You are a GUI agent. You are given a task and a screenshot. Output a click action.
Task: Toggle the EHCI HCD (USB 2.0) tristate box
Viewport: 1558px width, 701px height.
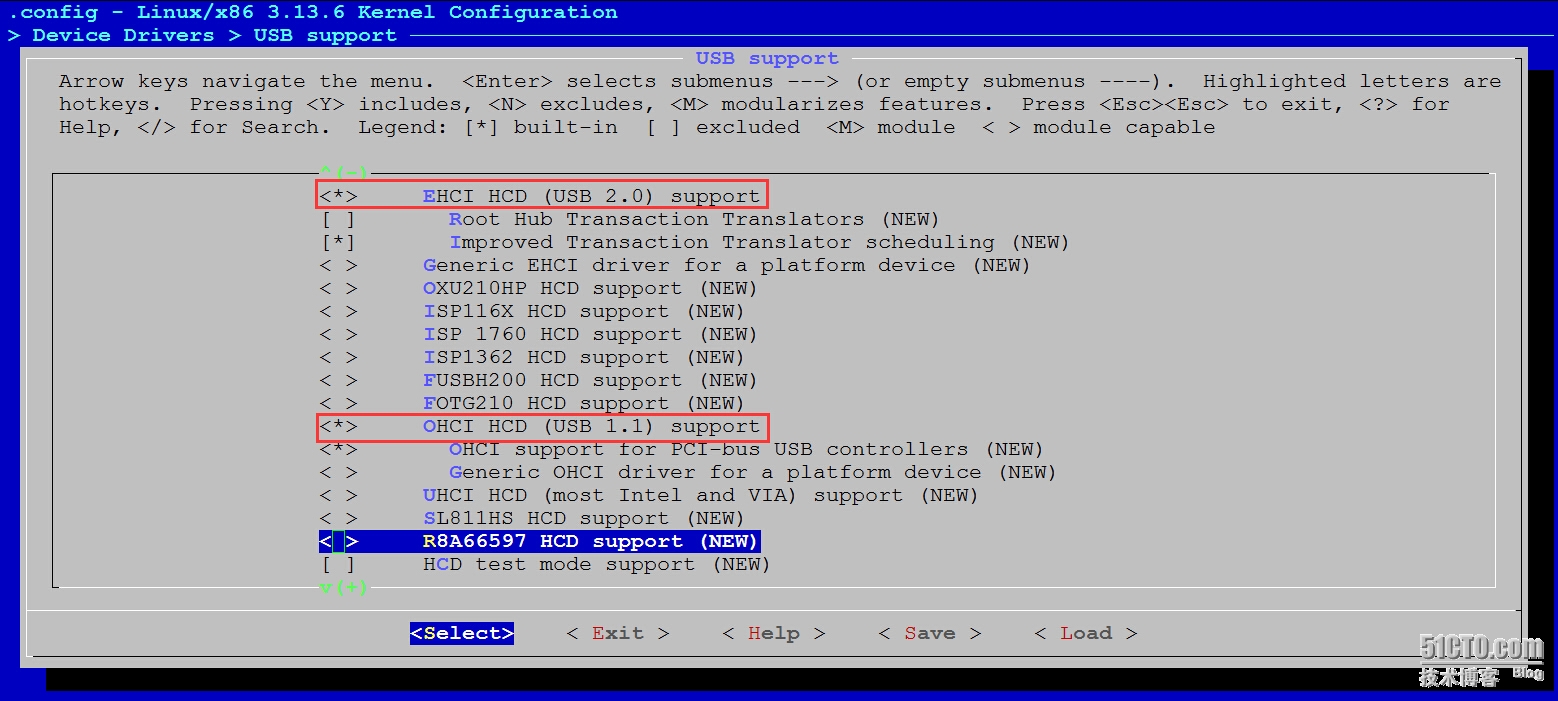tap(339, 196)
